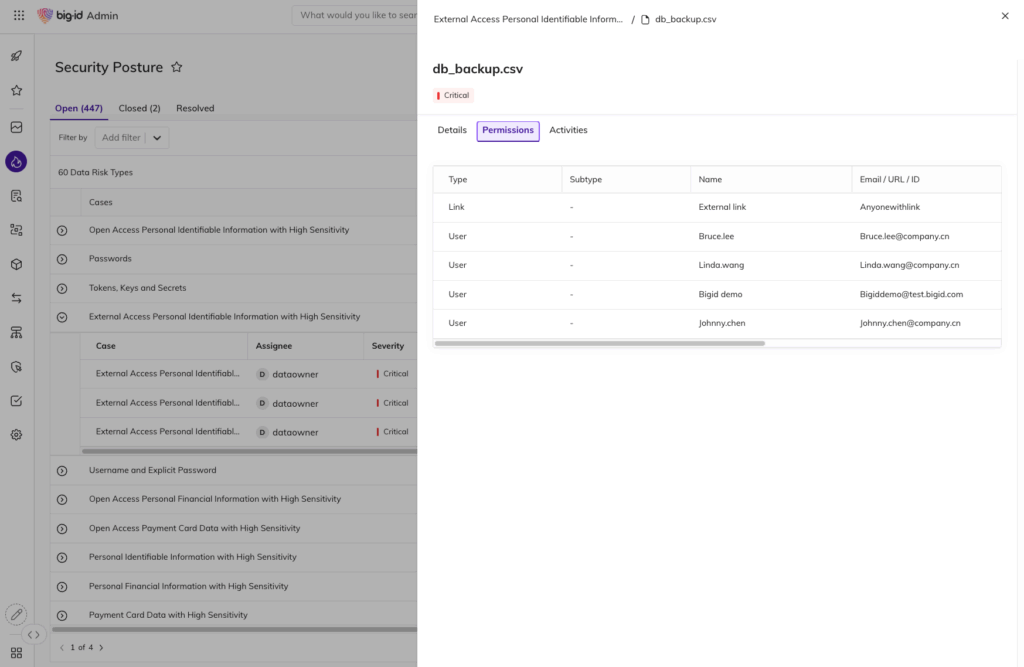Open the Add filter dropdown arrow
Image resolution: width=1024 pixels, height=667 pixels.
pyautogui.click(x=157, y=138)
